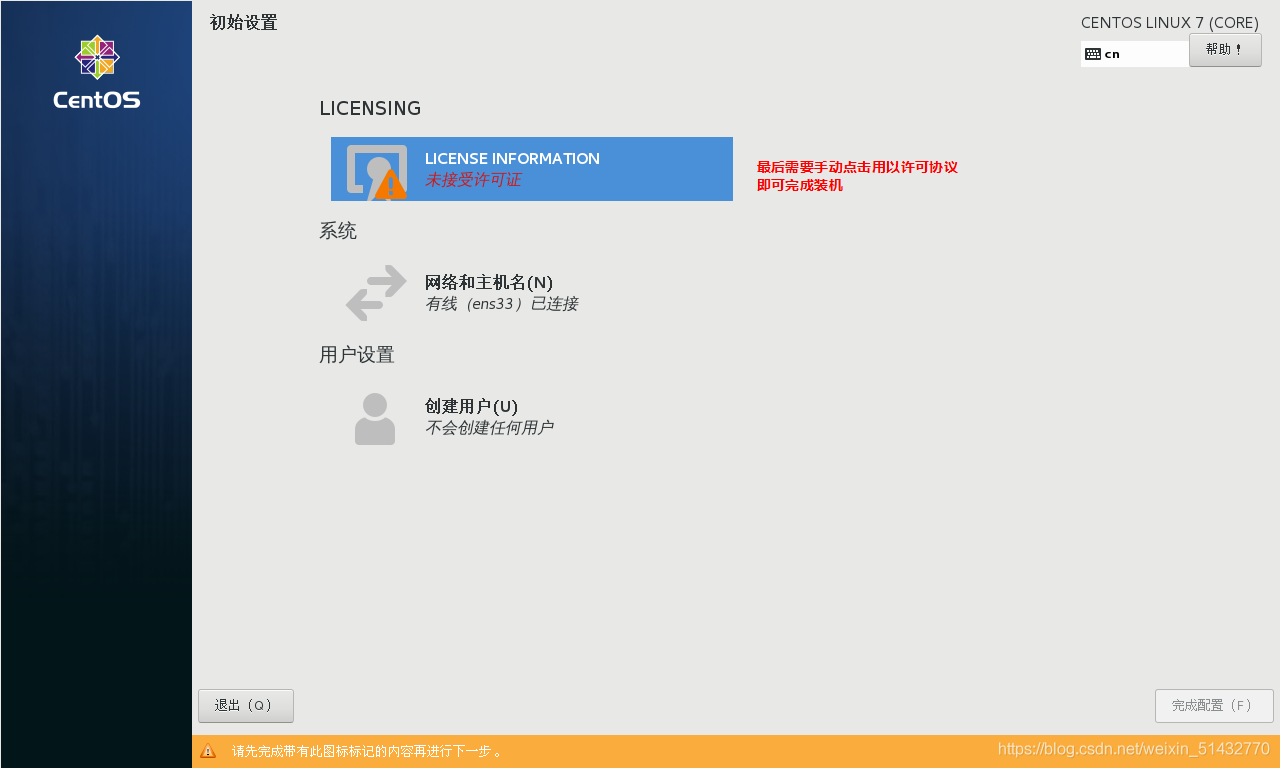Viewport: 1280px width, 768px height.
Task: Open the License Information icon with warning
Action: point(377,171)
